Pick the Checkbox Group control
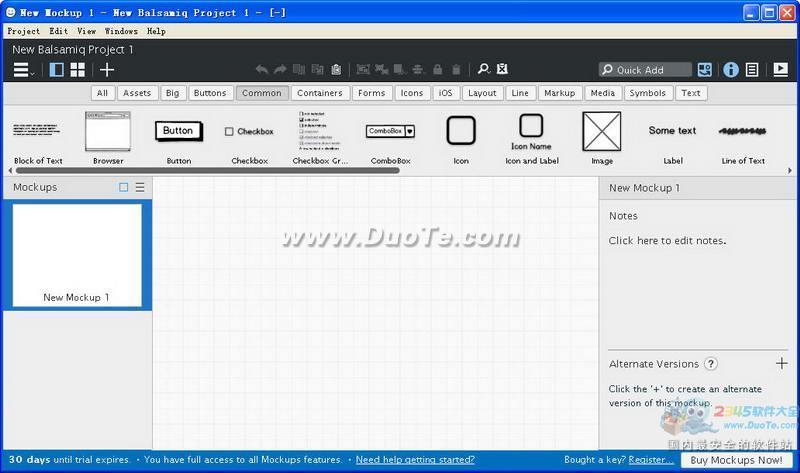800x473 pixels. click(x=320, y=138)
